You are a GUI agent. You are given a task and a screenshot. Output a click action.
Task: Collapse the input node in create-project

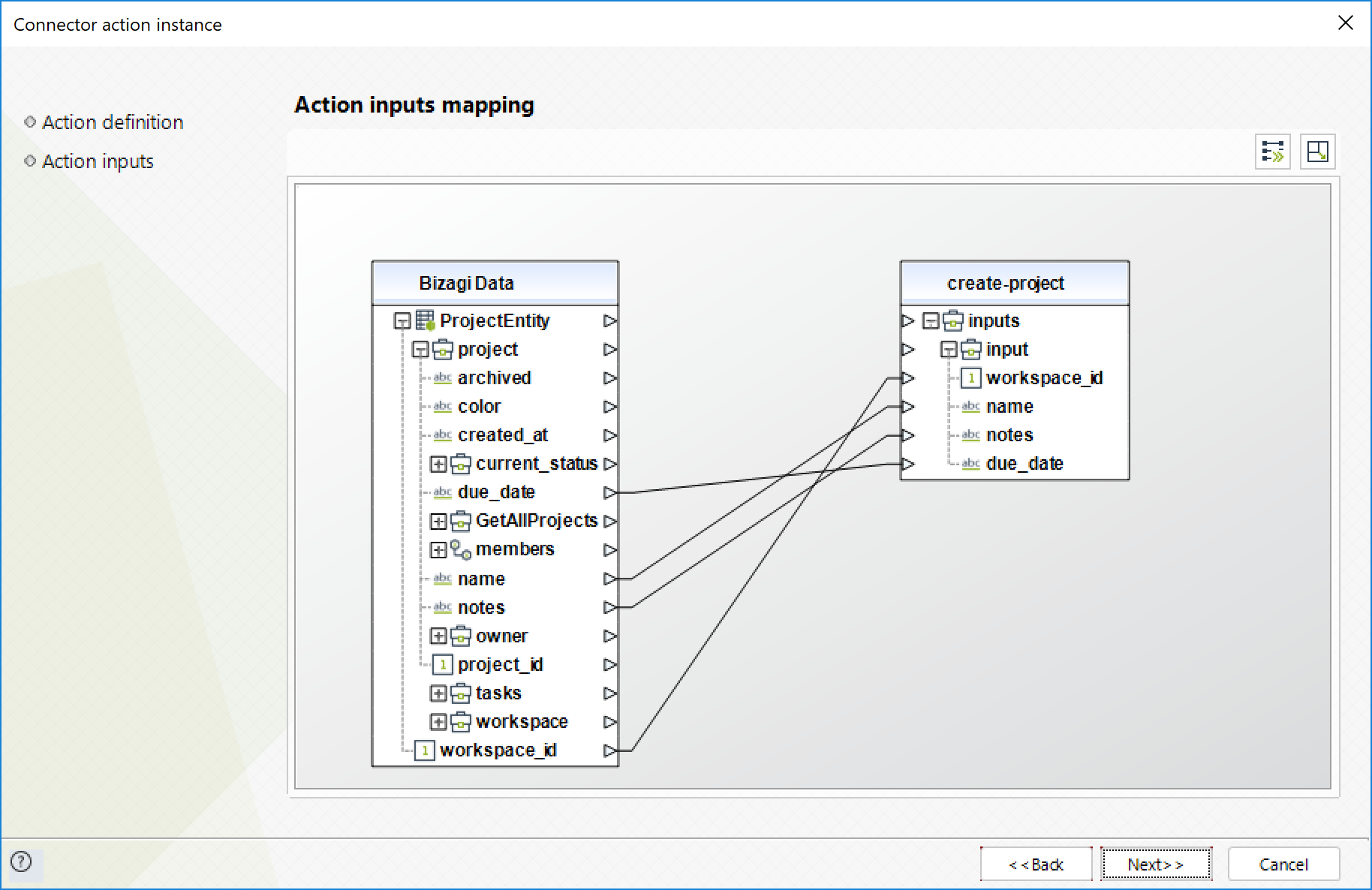(x=949, y=350)
